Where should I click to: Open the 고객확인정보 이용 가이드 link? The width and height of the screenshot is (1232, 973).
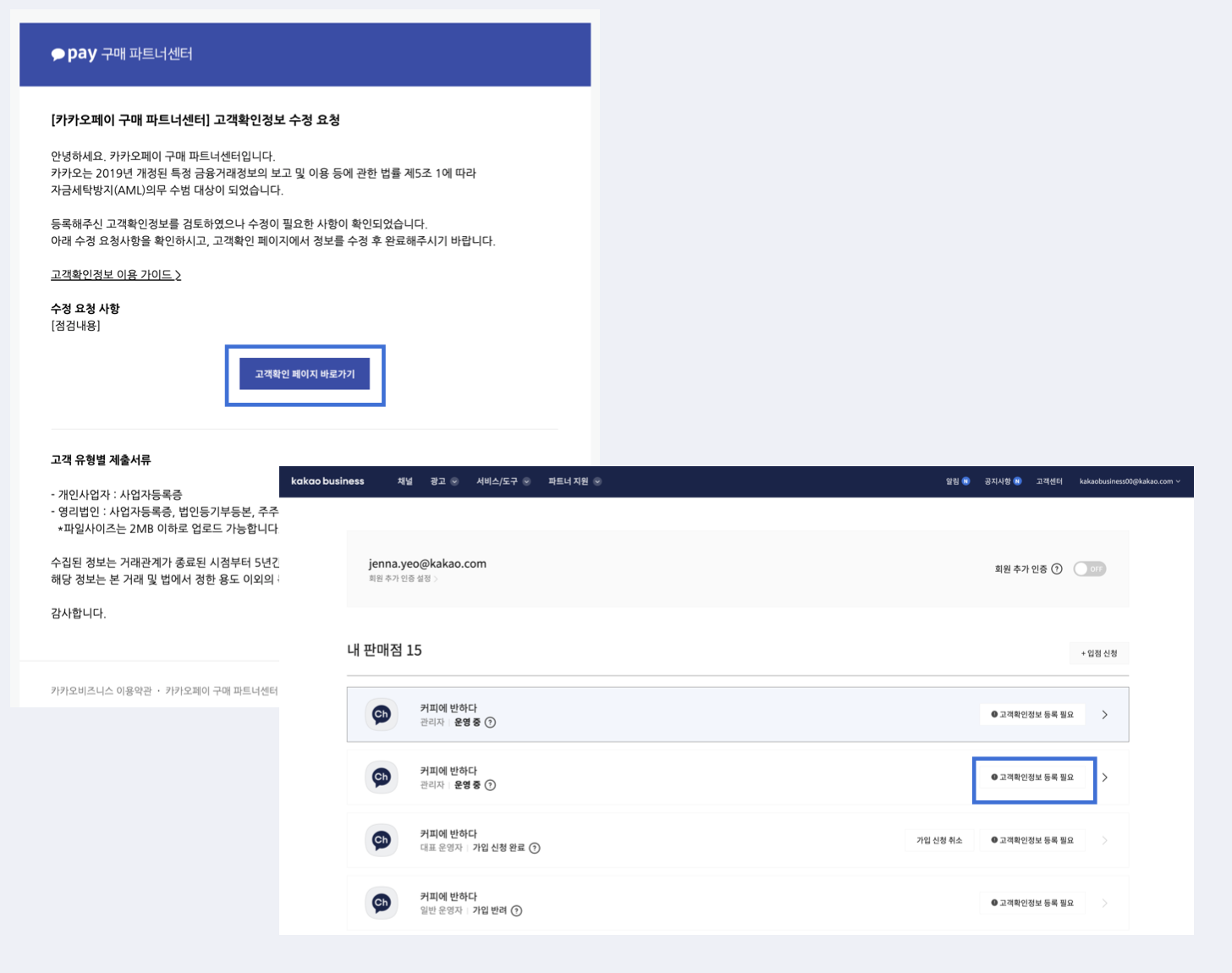tap(116, 275)
